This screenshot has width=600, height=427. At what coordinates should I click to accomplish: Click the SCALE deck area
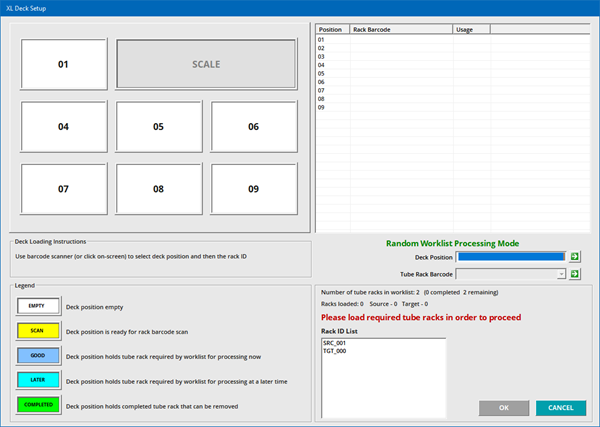point(206,64)
